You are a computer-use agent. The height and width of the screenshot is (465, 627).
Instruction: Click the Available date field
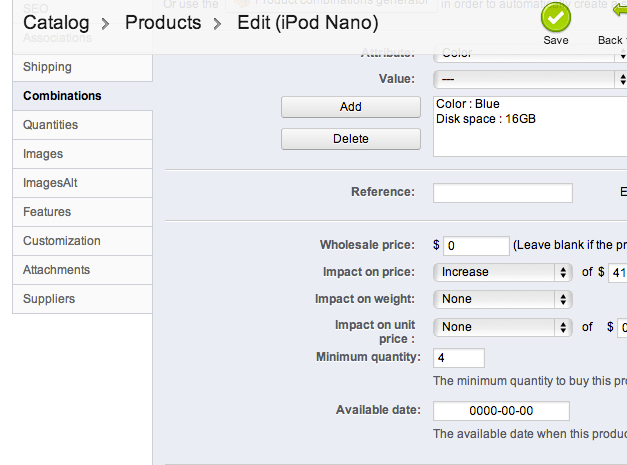click(x=501, y=411)
